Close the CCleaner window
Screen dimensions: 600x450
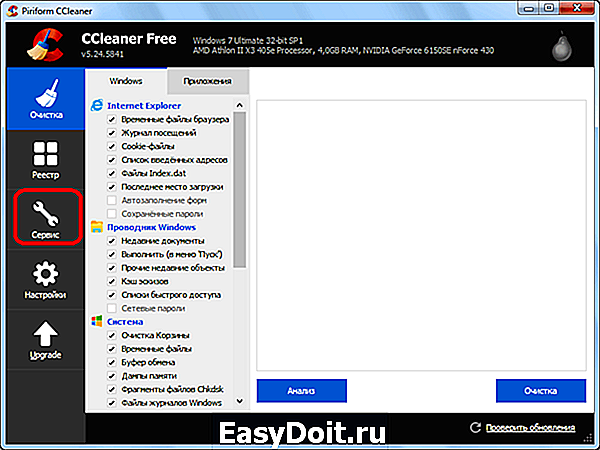[577, 8]
